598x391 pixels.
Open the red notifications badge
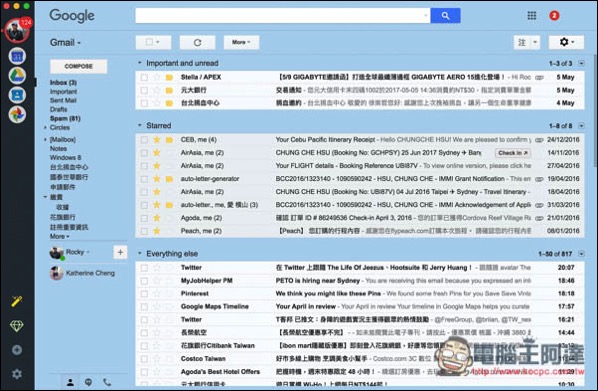pos(554,16)
